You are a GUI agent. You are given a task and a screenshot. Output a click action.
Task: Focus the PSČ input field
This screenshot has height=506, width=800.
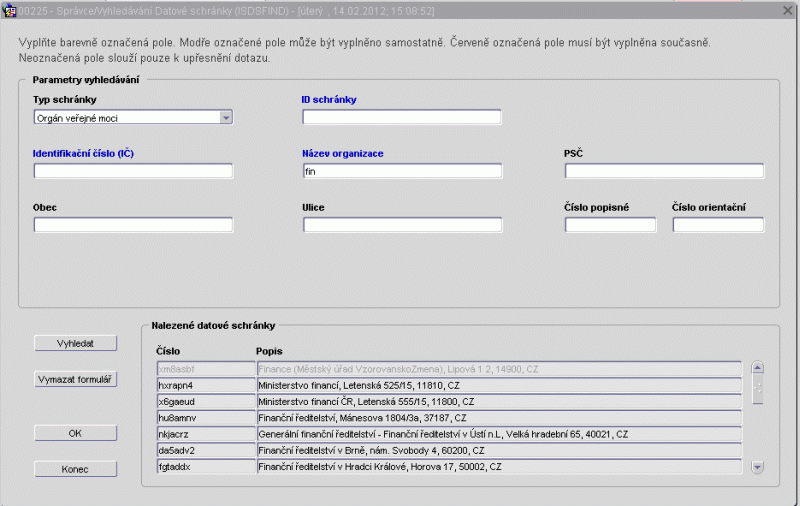tap(664, 171)
